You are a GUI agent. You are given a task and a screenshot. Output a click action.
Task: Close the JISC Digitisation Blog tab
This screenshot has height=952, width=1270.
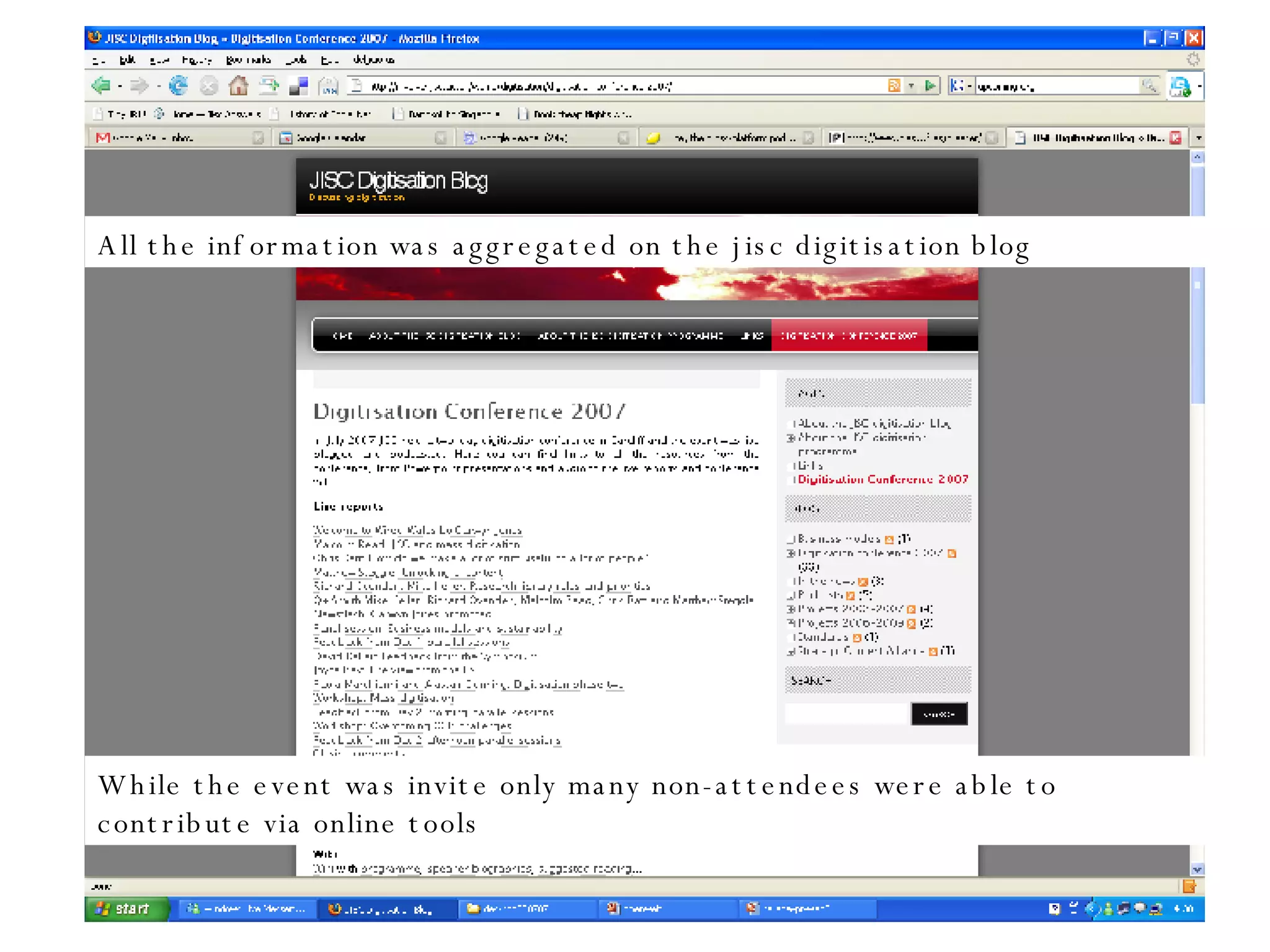pos(1175,138)
